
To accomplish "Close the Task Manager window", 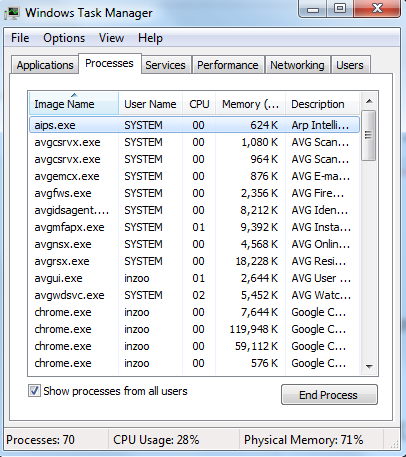I will point(377,8).
